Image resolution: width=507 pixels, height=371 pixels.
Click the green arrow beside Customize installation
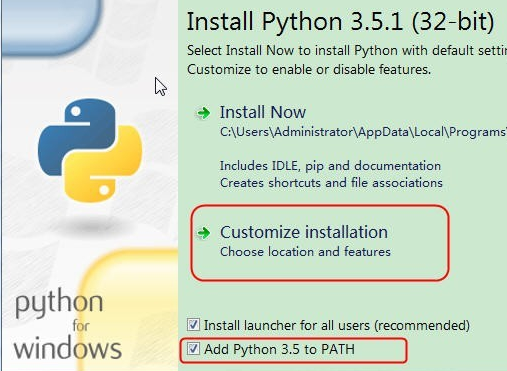(203, 233)
